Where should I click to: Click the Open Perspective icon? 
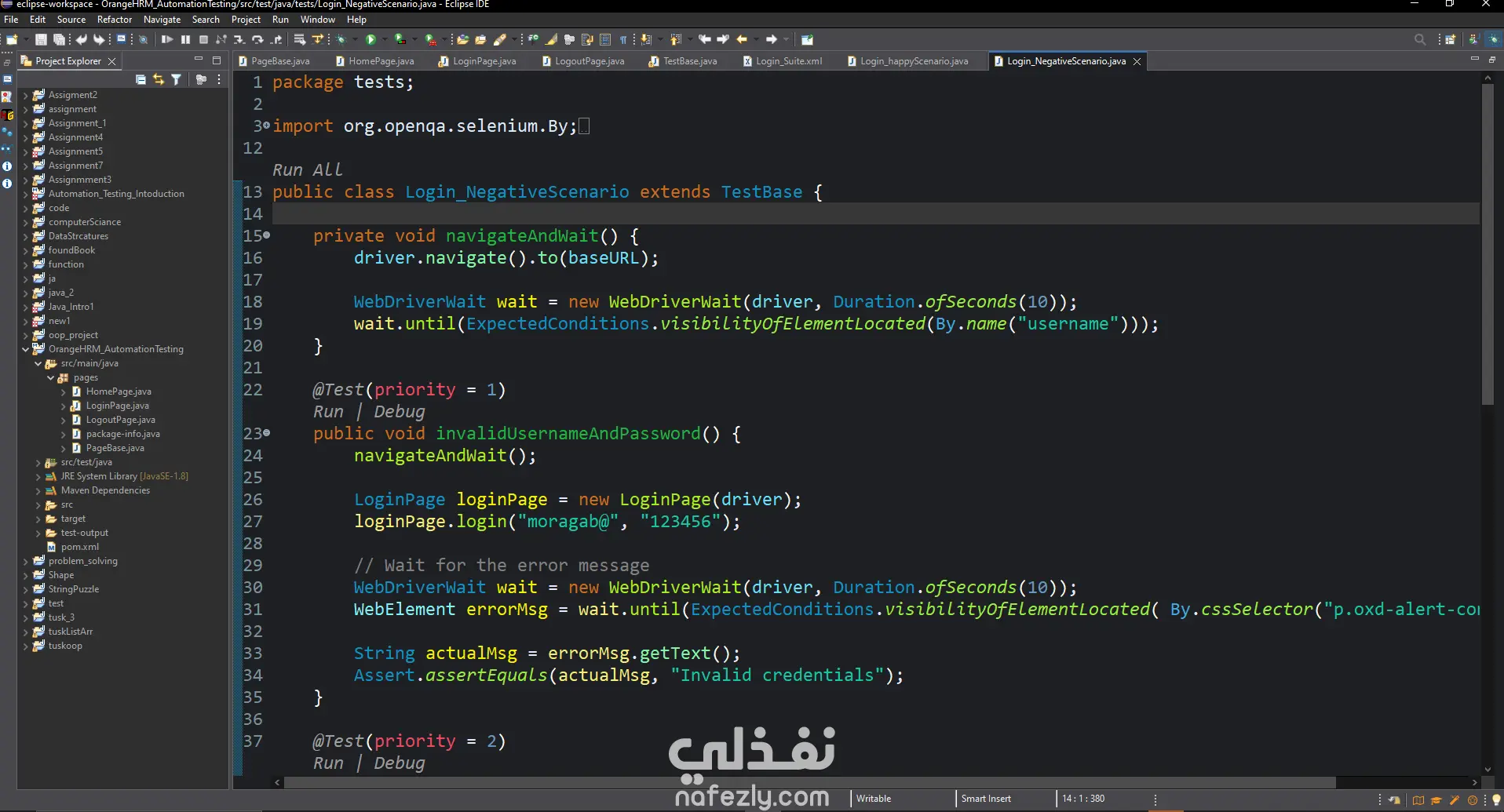pyautogui.click(x=1450, y=39)
